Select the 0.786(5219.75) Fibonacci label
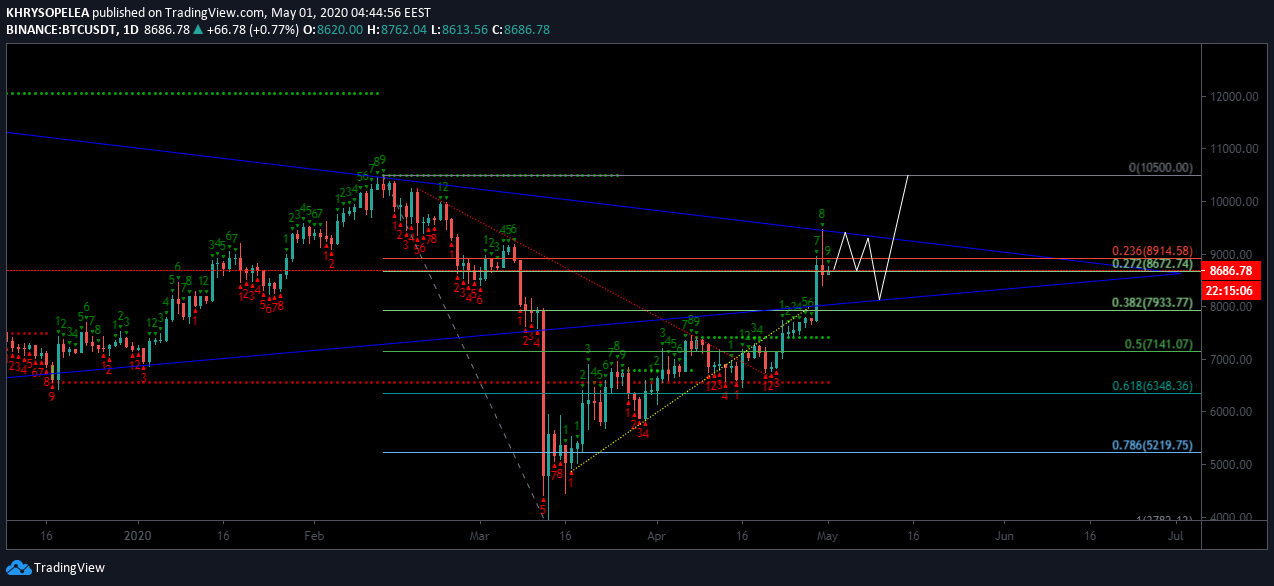1274x586 pixels. pyautogui.click(x=1152, y=446)
